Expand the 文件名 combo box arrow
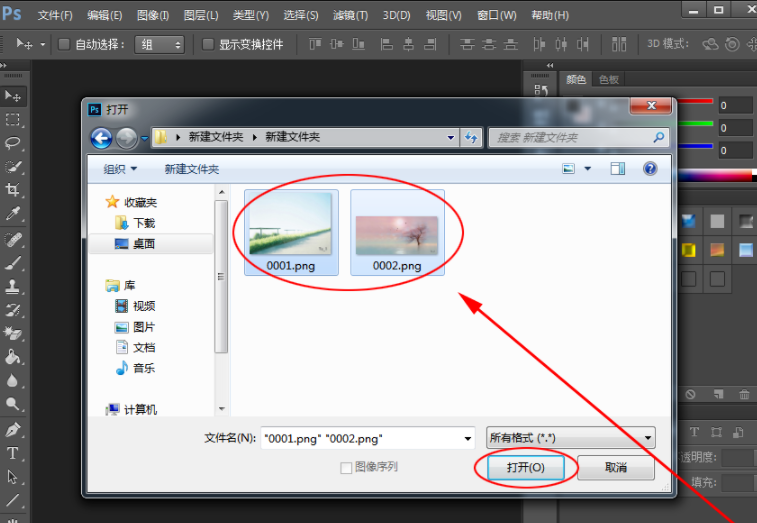 tap(468, 438)
